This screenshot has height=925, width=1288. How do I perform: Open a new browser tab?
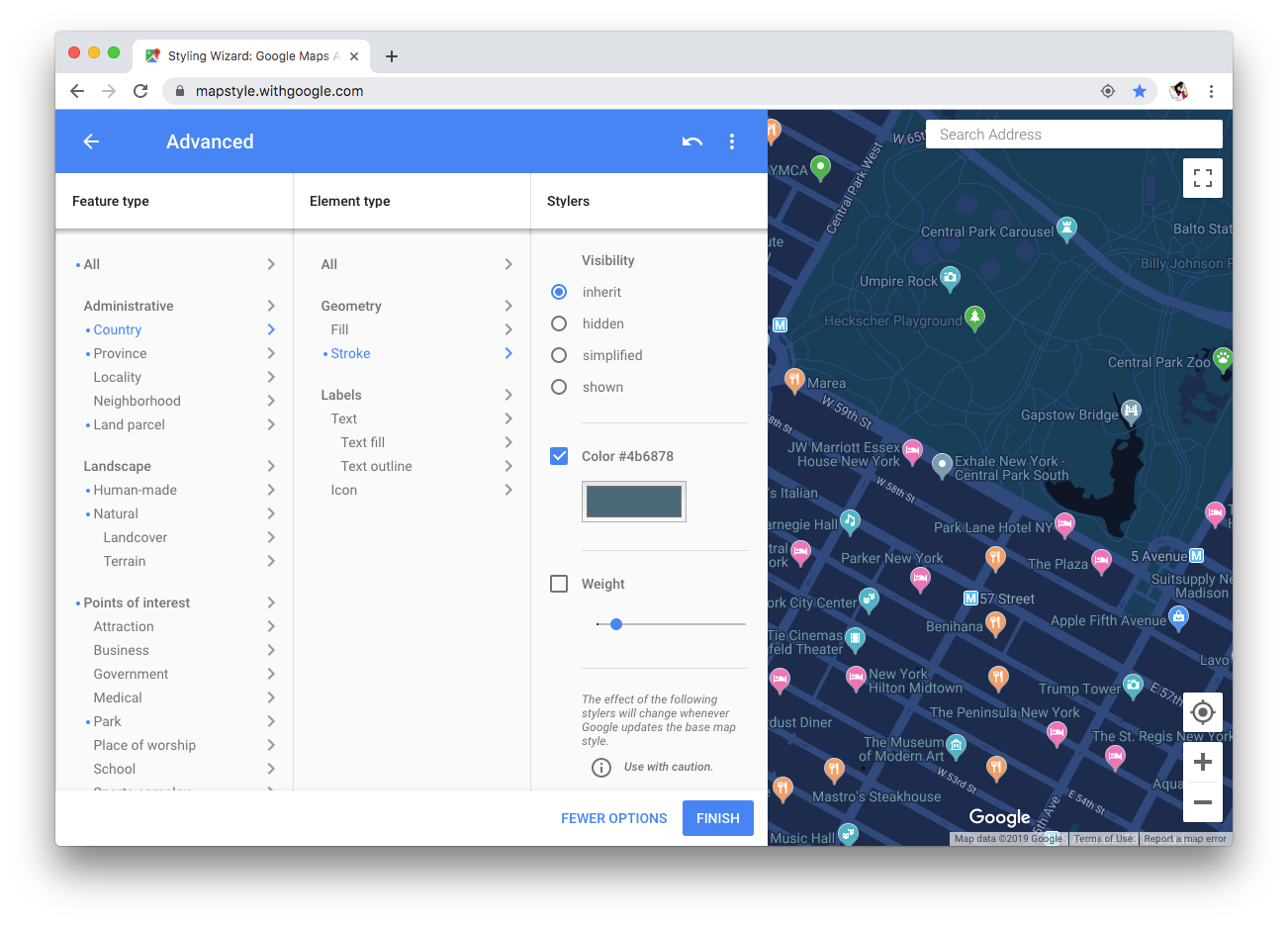point(392,56)
